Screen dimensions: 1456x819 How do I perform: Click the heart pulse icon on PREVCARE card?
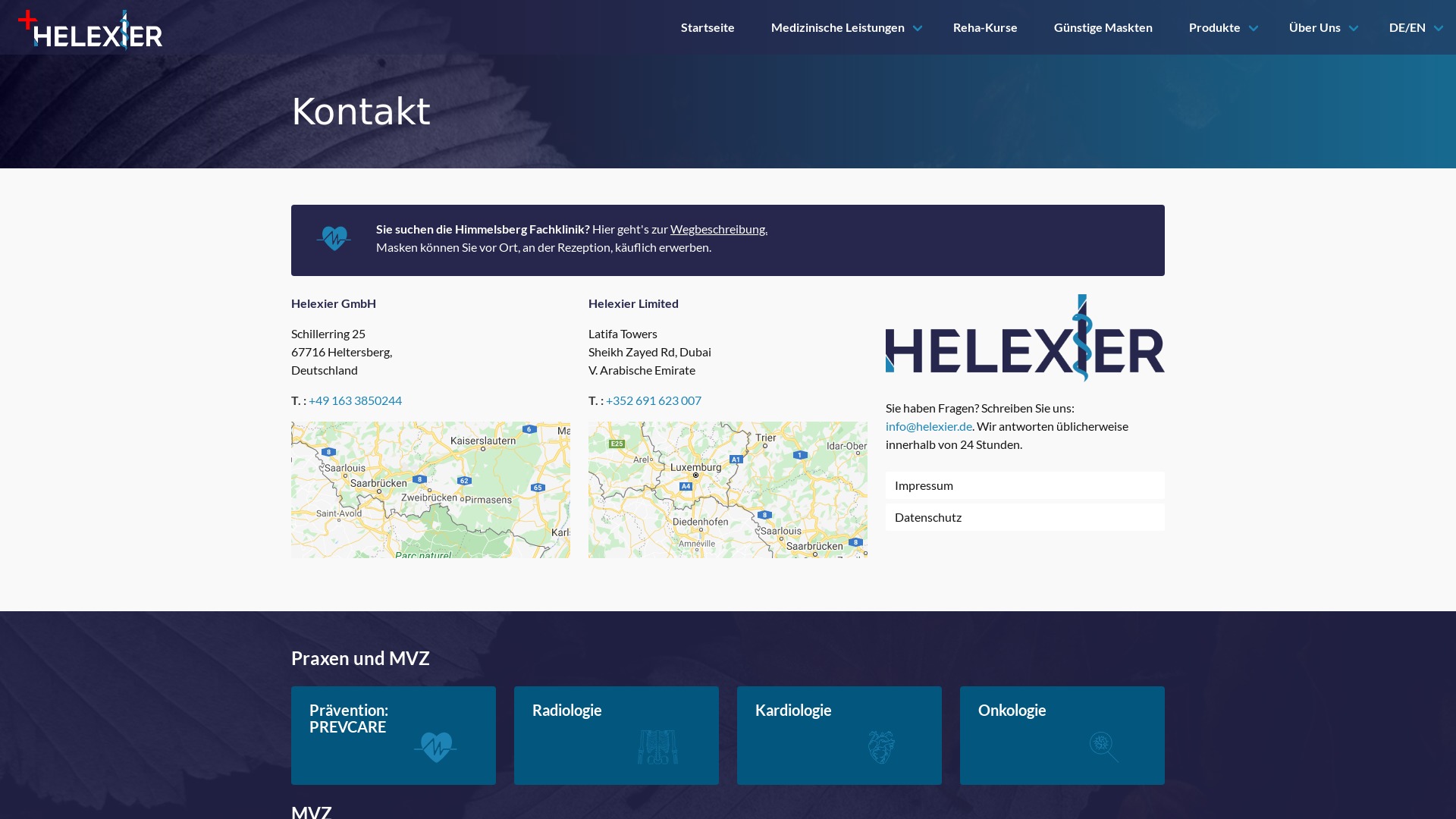click(x=435, y=747)
